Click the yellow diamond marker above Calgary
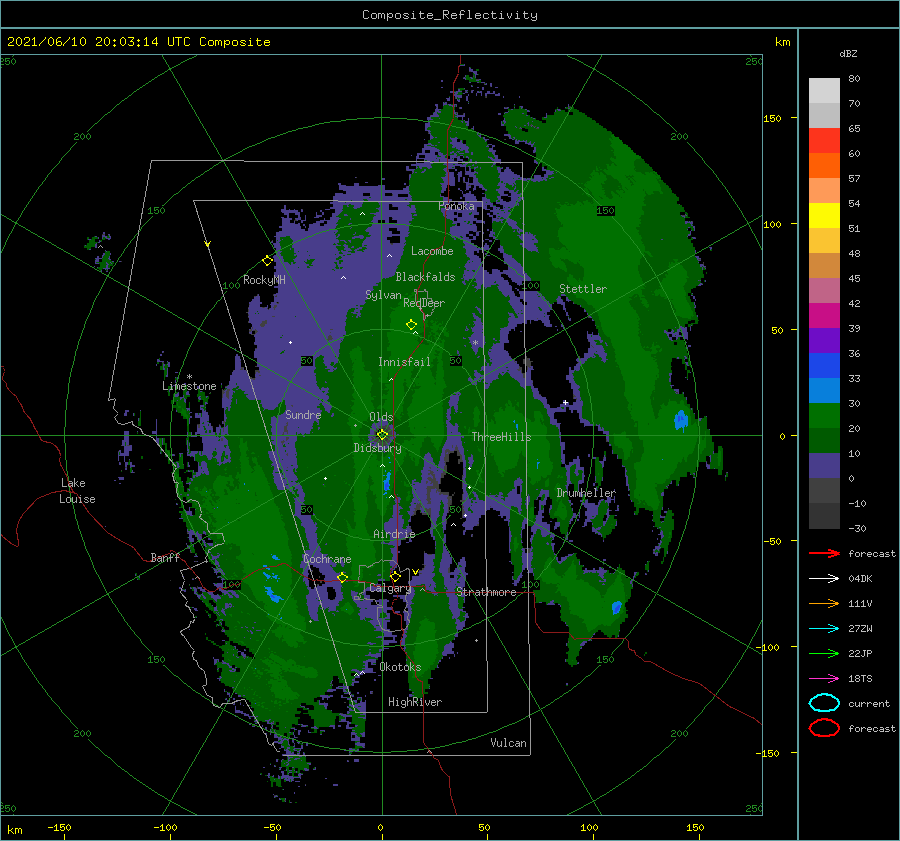Viewport: 900px width, 841px height. pyautogui.click(x=395, y=576)
